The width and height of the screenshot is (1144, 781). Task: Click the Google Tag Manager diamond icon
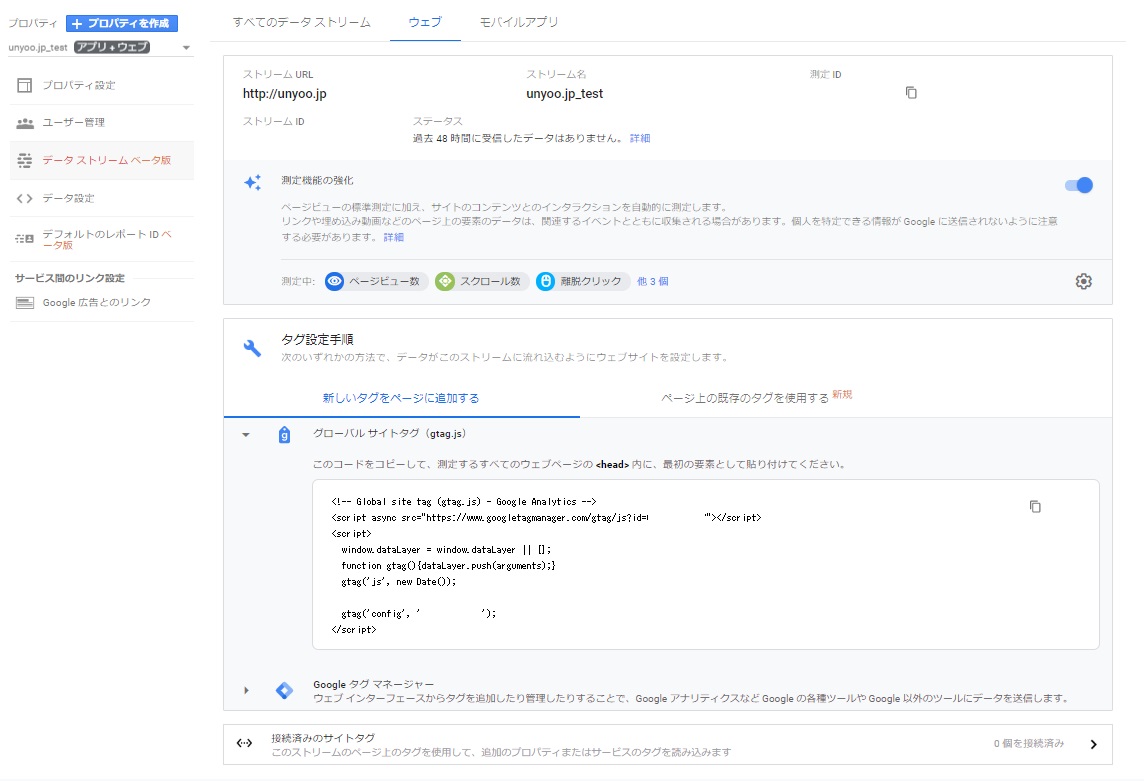click(285, 690)
